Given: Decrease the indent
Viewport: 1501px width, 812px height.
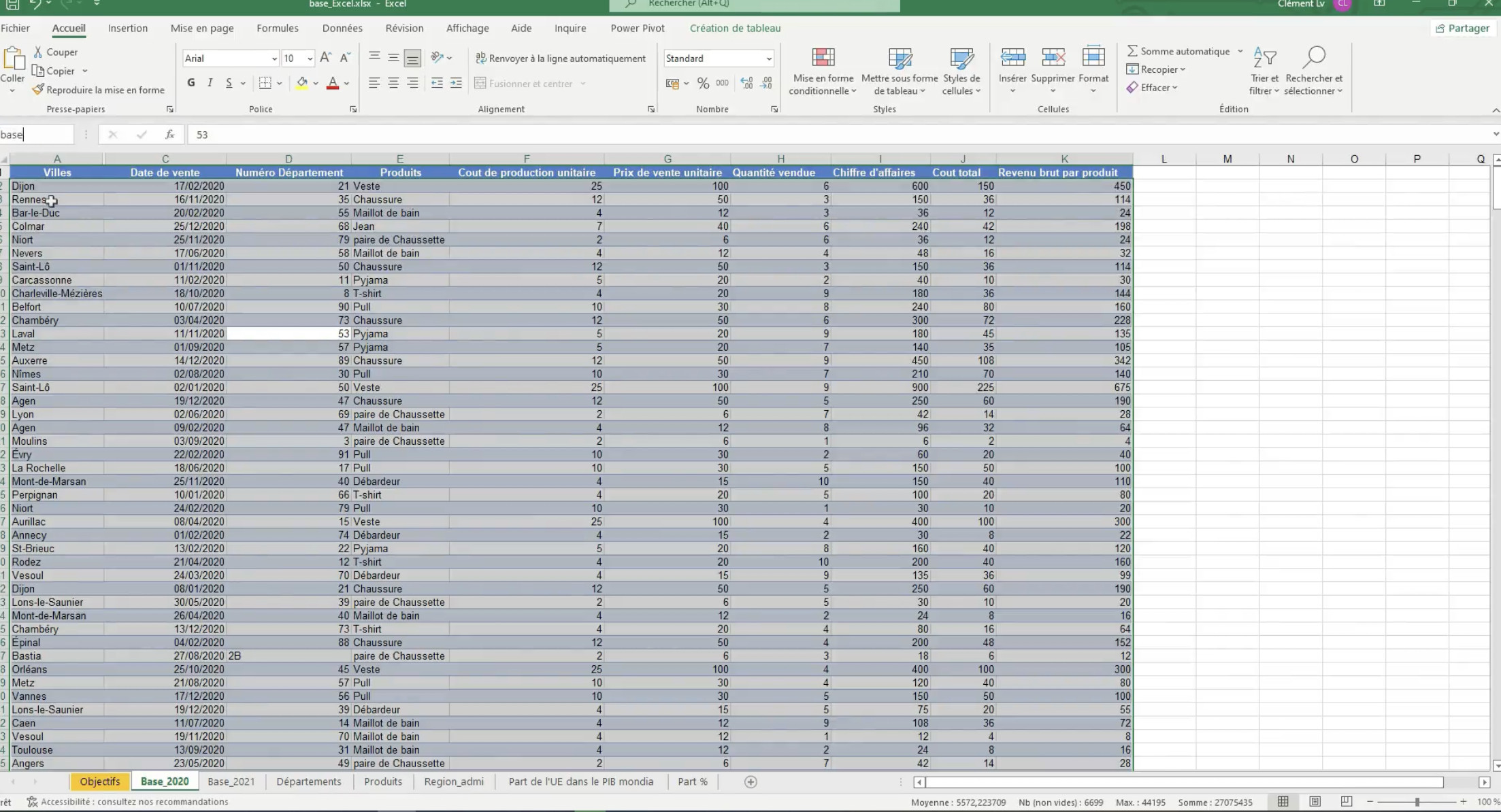Looking at the screenshot, I should coord(437,83).
